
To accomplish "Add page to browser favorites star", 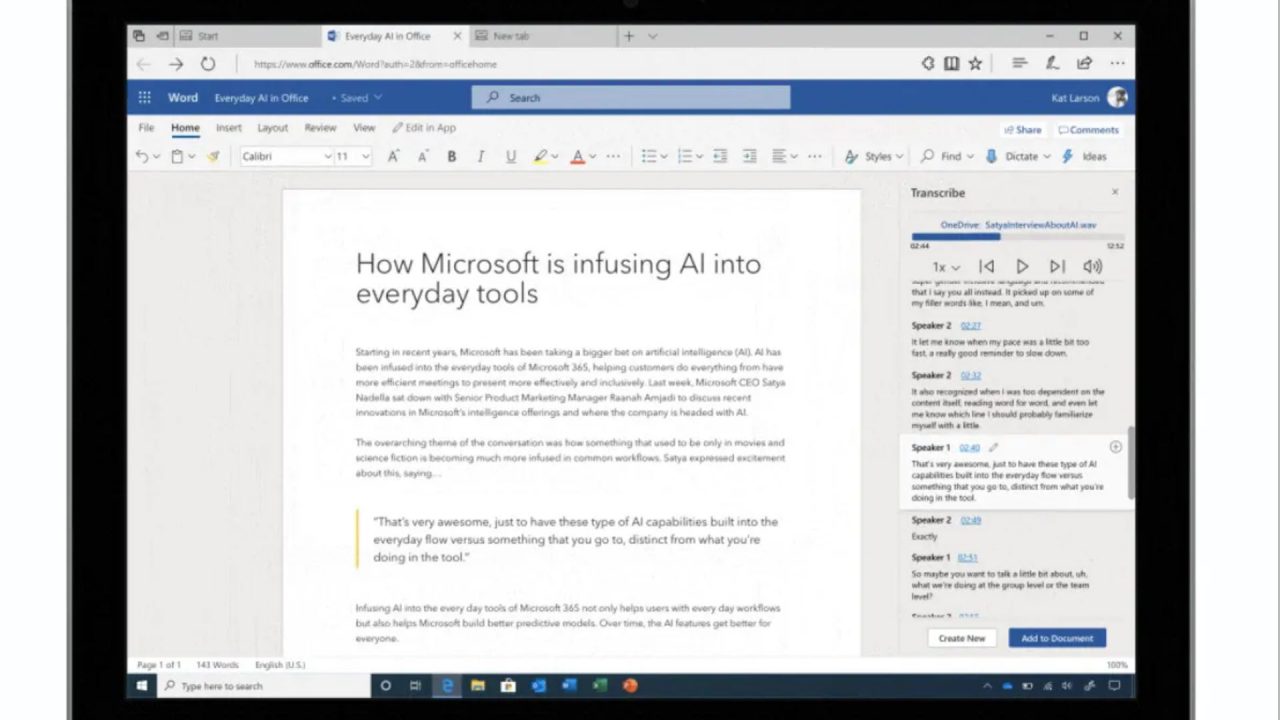I will click(x=975, y=64).
